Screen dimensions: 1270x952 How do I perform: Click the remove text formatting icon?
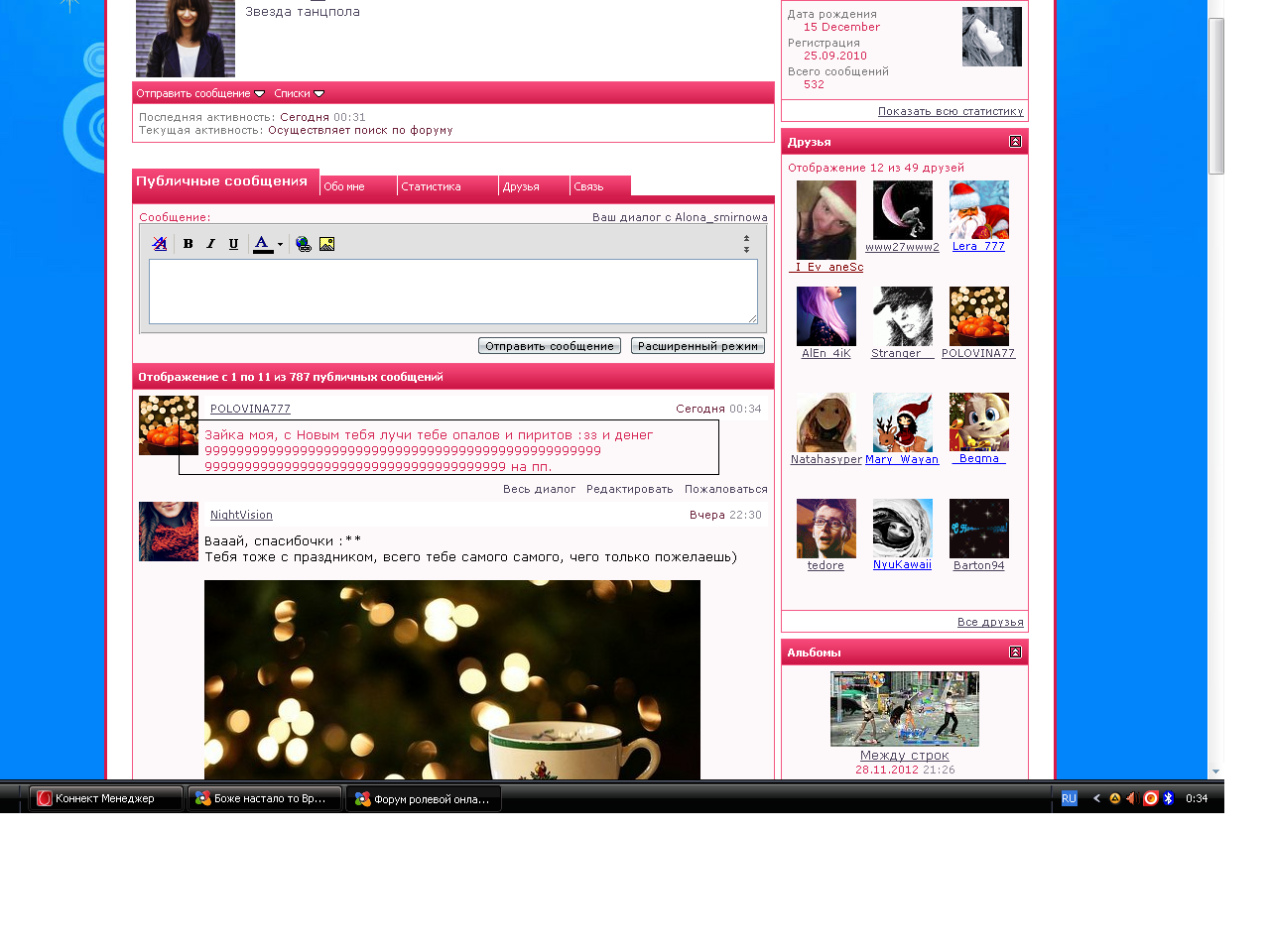pyautogui.click(x=159, y=244)
